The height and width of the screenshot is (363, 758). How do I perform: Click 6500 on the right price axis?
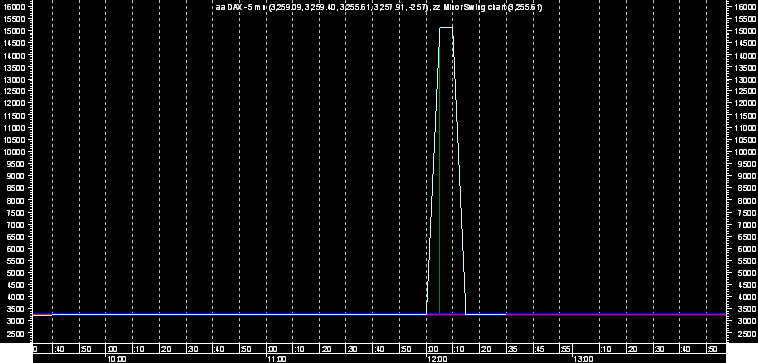pyautogui.click(x=746, y=236)
